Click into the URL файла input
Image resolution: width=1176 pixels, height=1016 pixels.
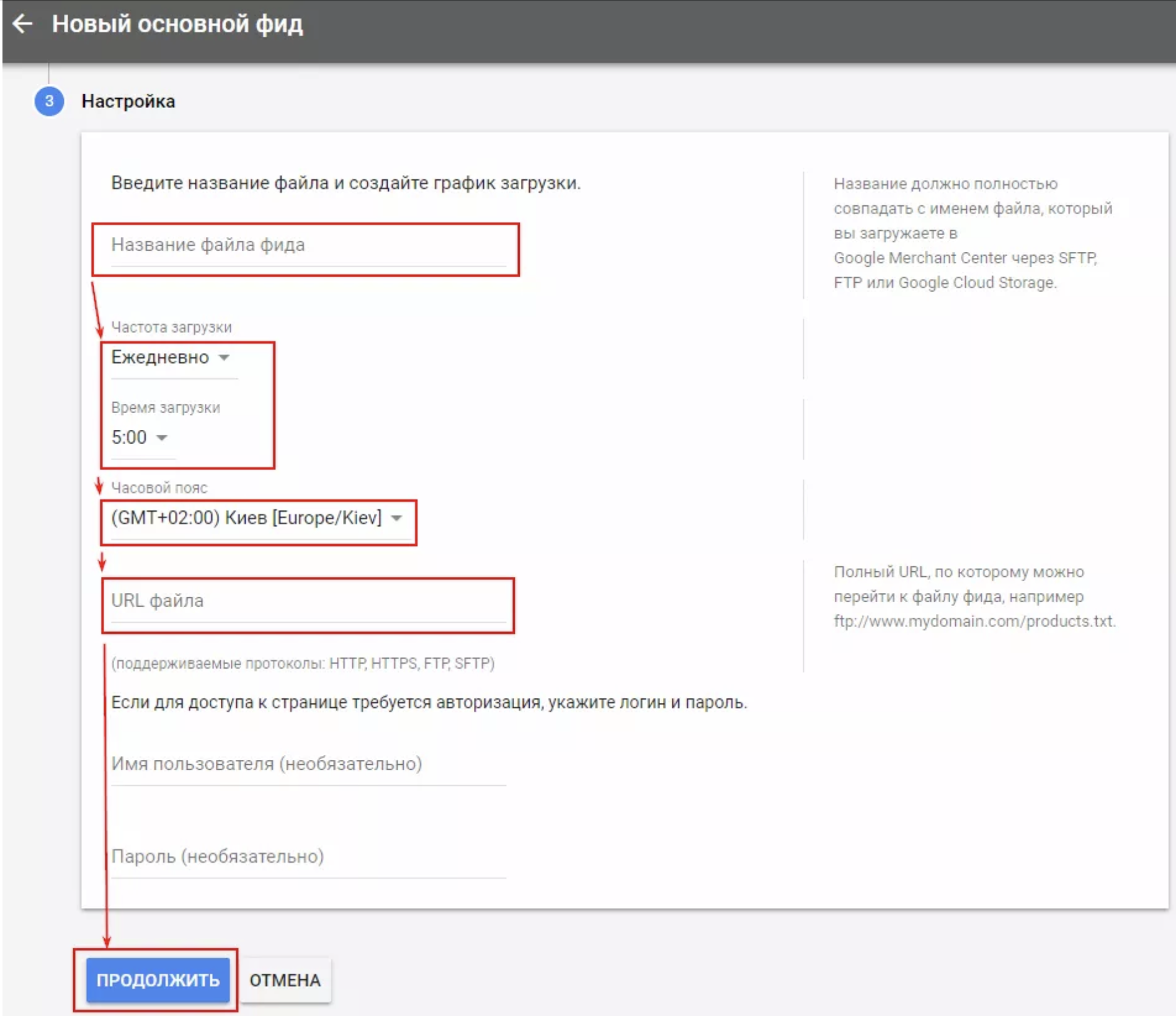point(308,601)
